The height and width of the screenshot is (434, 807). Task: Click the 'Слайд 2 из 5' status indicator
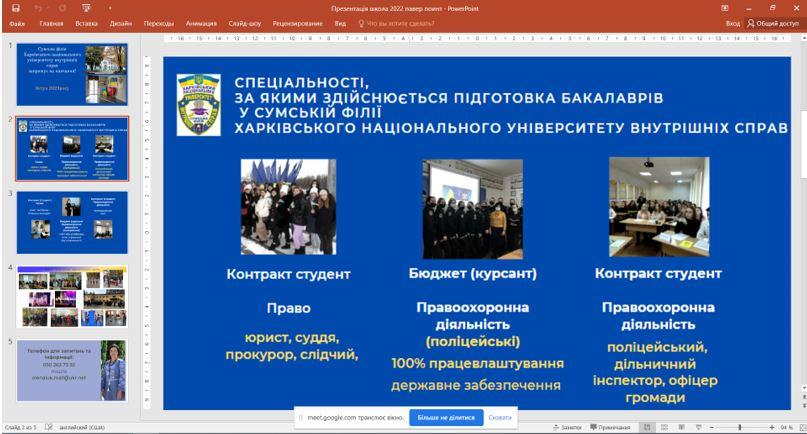pyautogui.click(x=21, y=427)
